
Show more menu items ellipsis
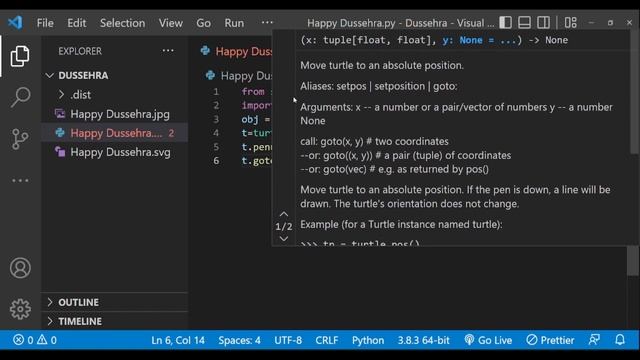pyautogui.click(x=267, y=22)
